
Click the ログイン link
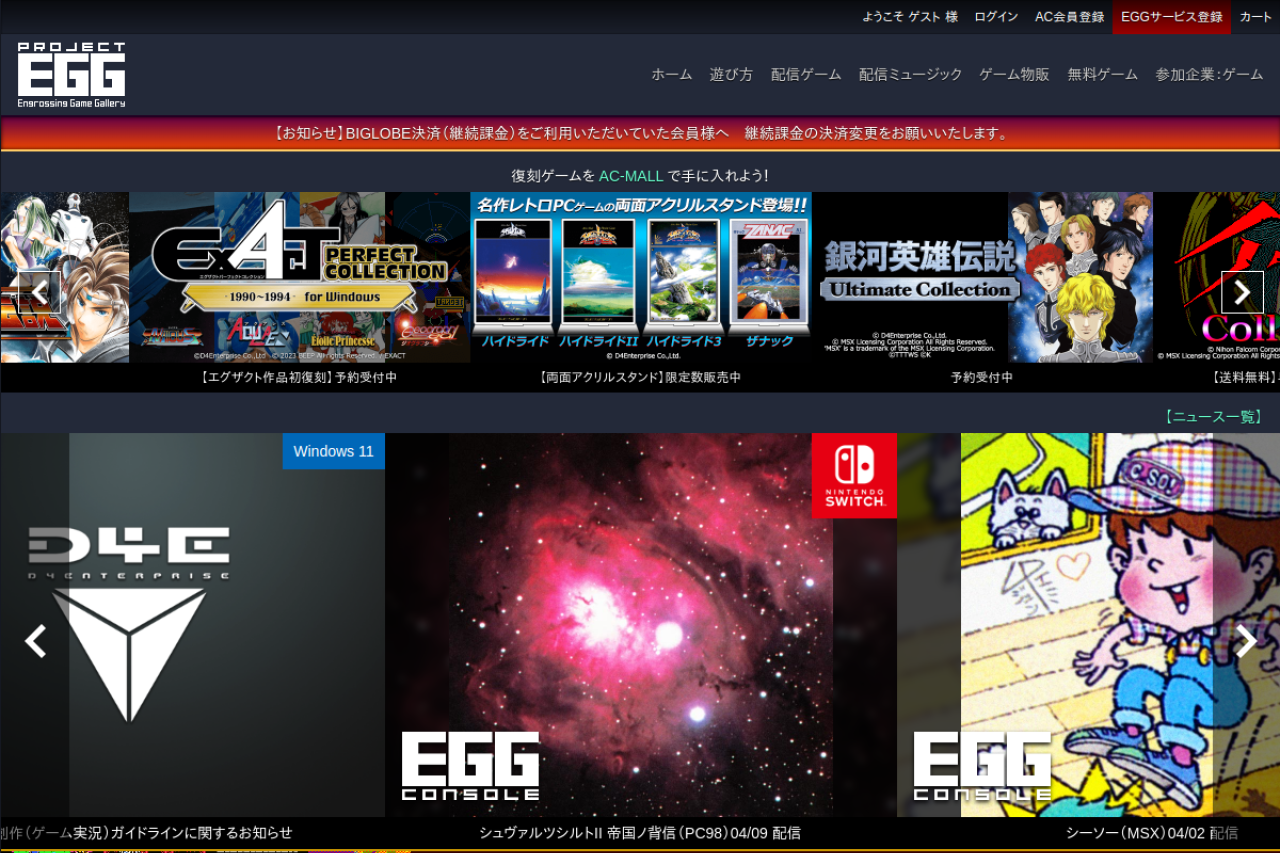pos(996,17)
